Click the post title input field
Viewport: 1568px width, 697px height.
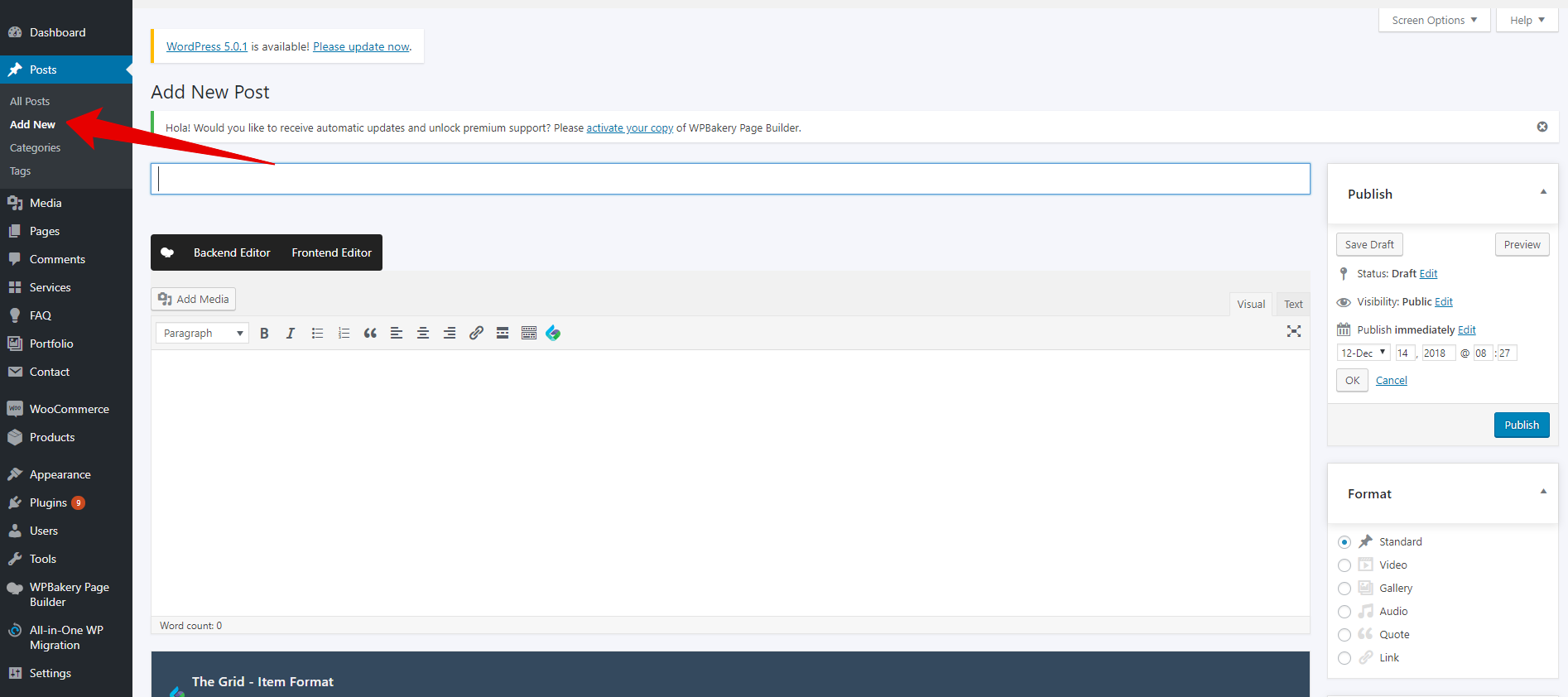[x=730, y=179]
